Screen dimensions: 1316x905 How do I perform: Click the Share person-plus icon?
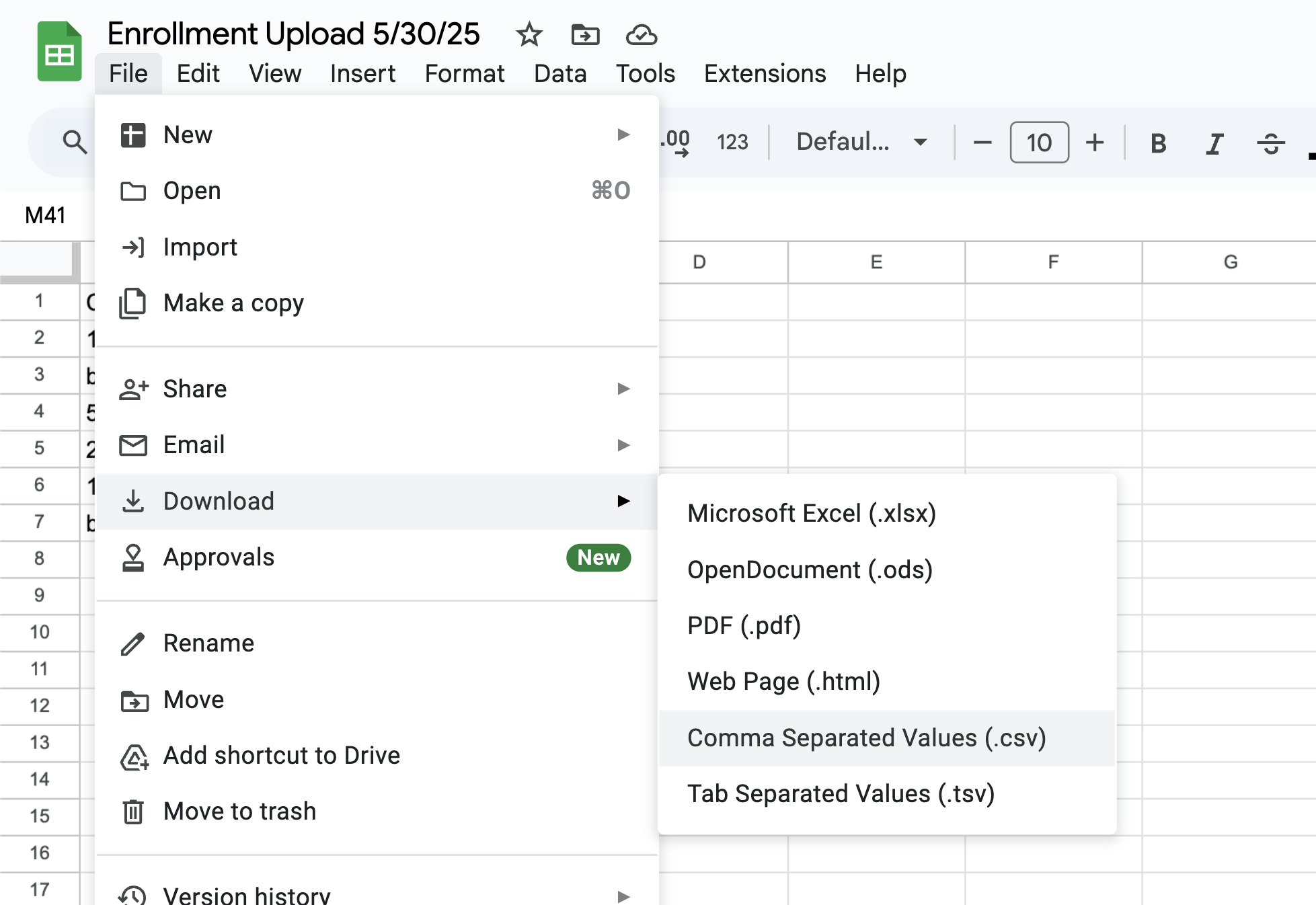[x=133, y=389]
